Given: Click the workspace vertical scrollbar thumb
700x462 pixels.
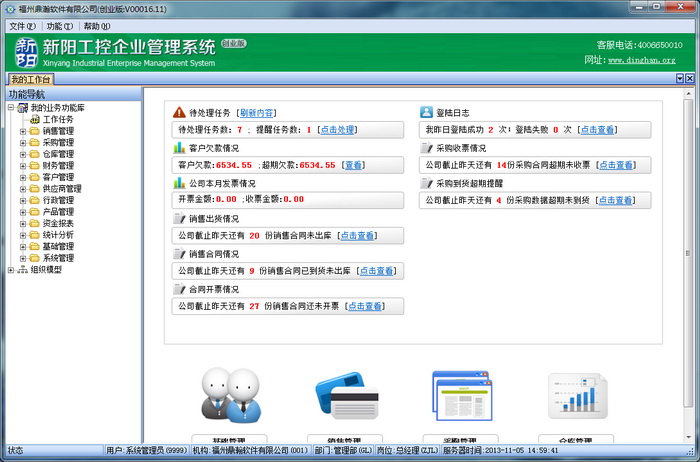Looking at the screenshot, I should [688, 253].
